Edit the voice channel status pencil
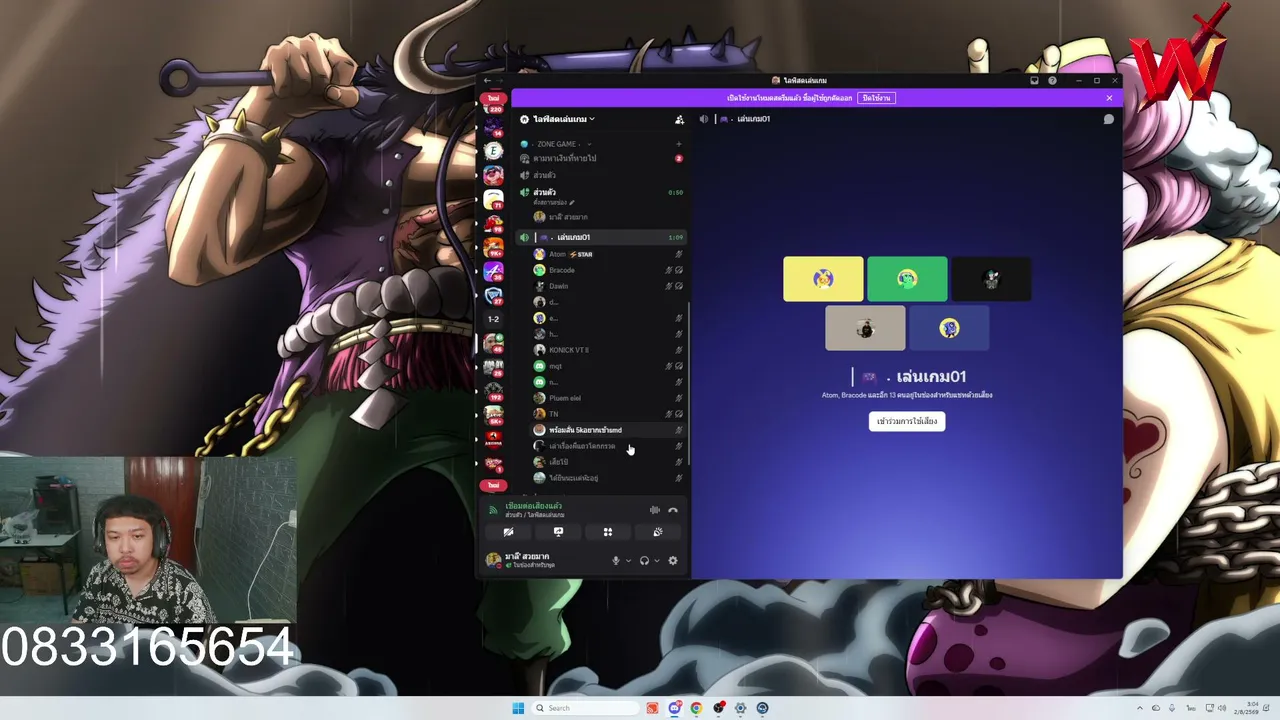This screenshot has width=1280, height=720. (x=572, y=202)
